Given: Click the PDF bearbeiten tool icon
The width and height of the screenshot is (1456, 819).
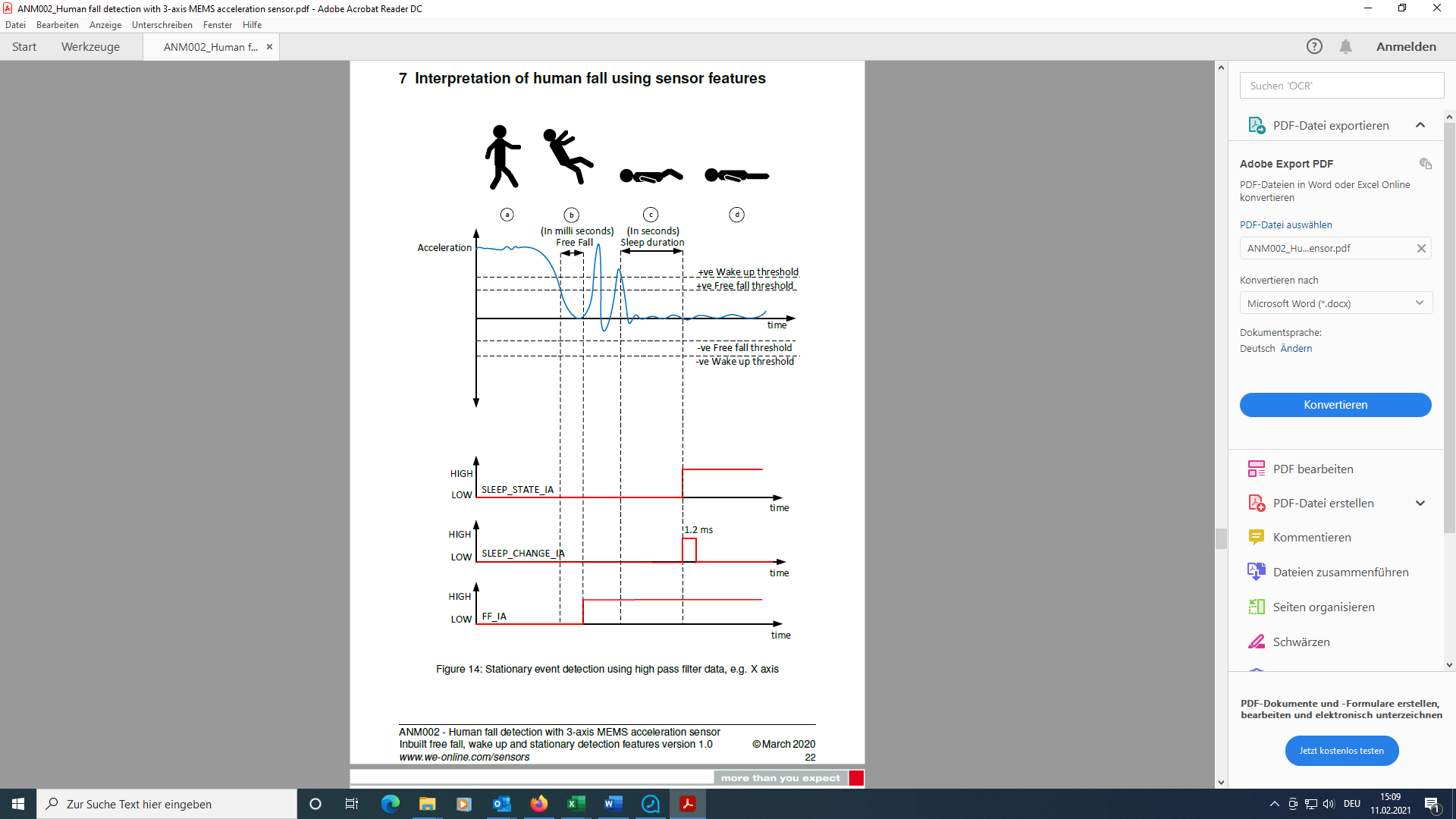Looking at the screenshot, I should point(1256,469).
